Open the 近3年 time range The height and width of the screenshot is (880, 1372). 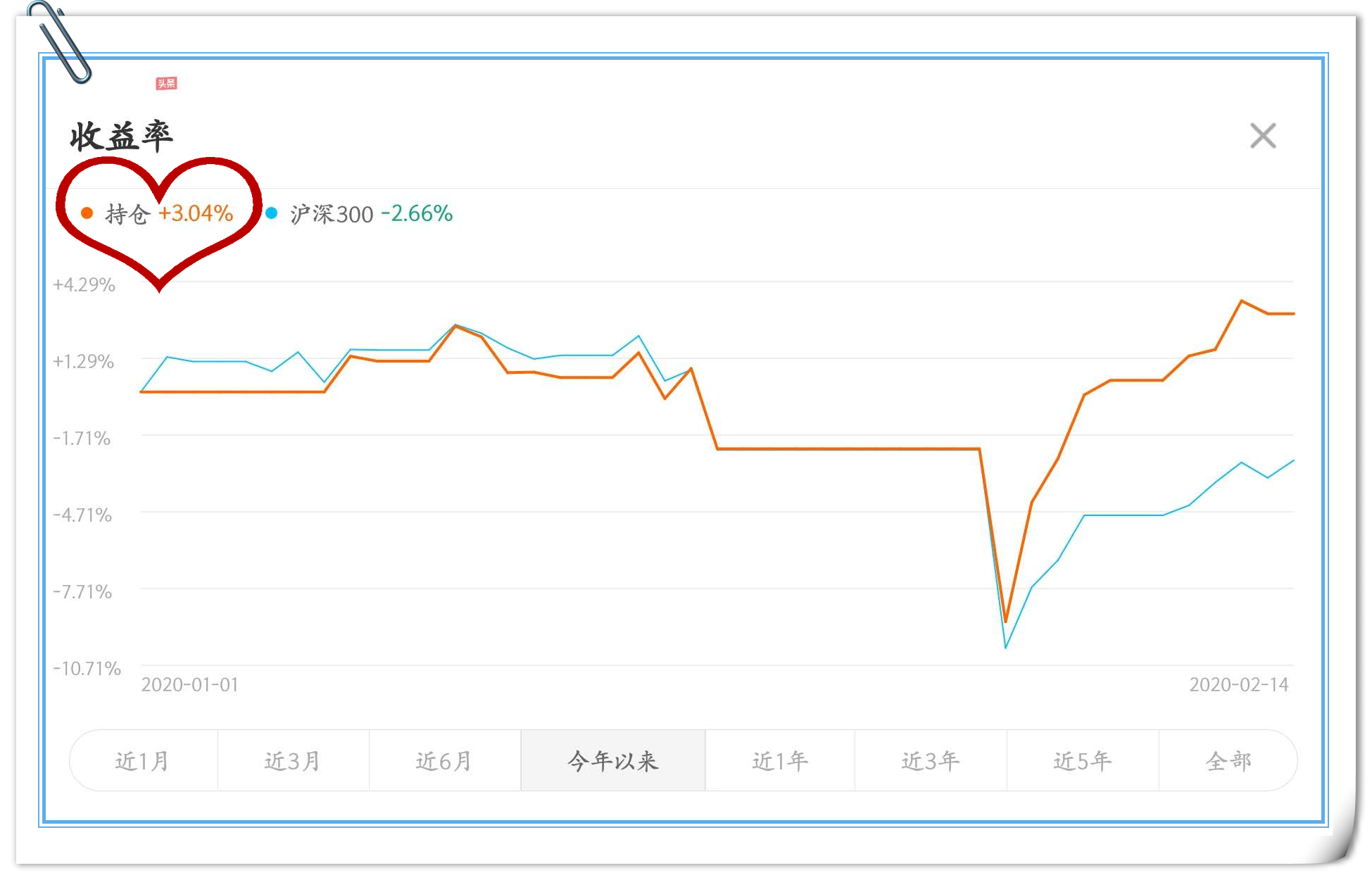(931, 761)
